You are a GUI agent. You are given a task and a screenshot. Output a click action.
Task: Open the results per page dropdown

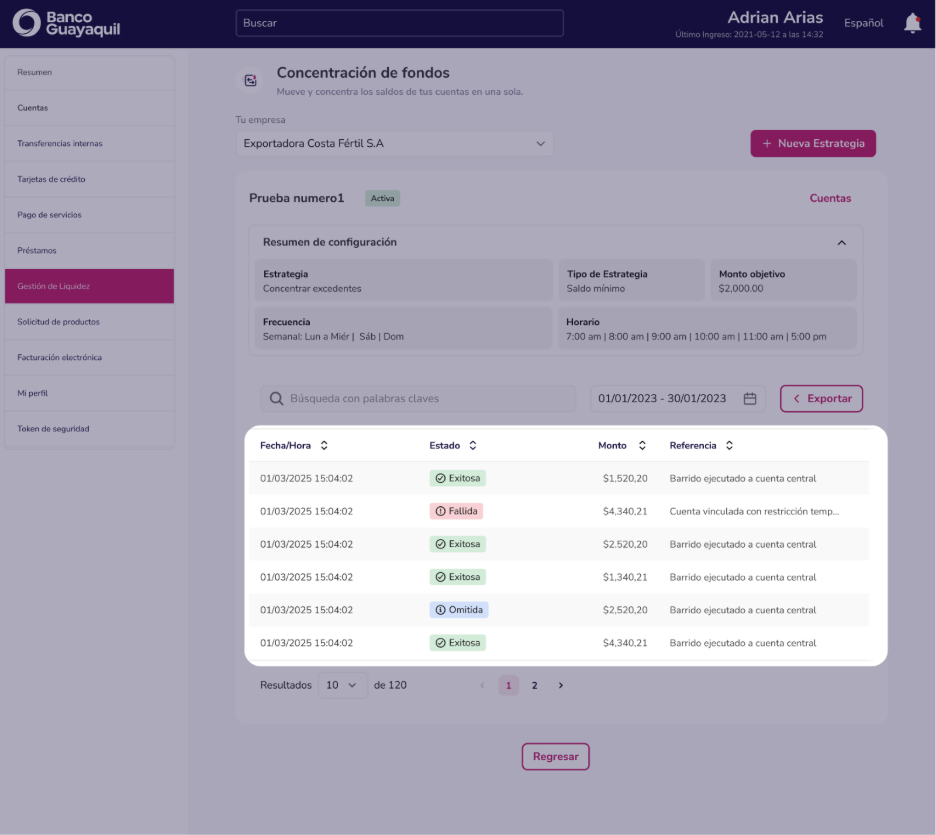click(342, 685)
